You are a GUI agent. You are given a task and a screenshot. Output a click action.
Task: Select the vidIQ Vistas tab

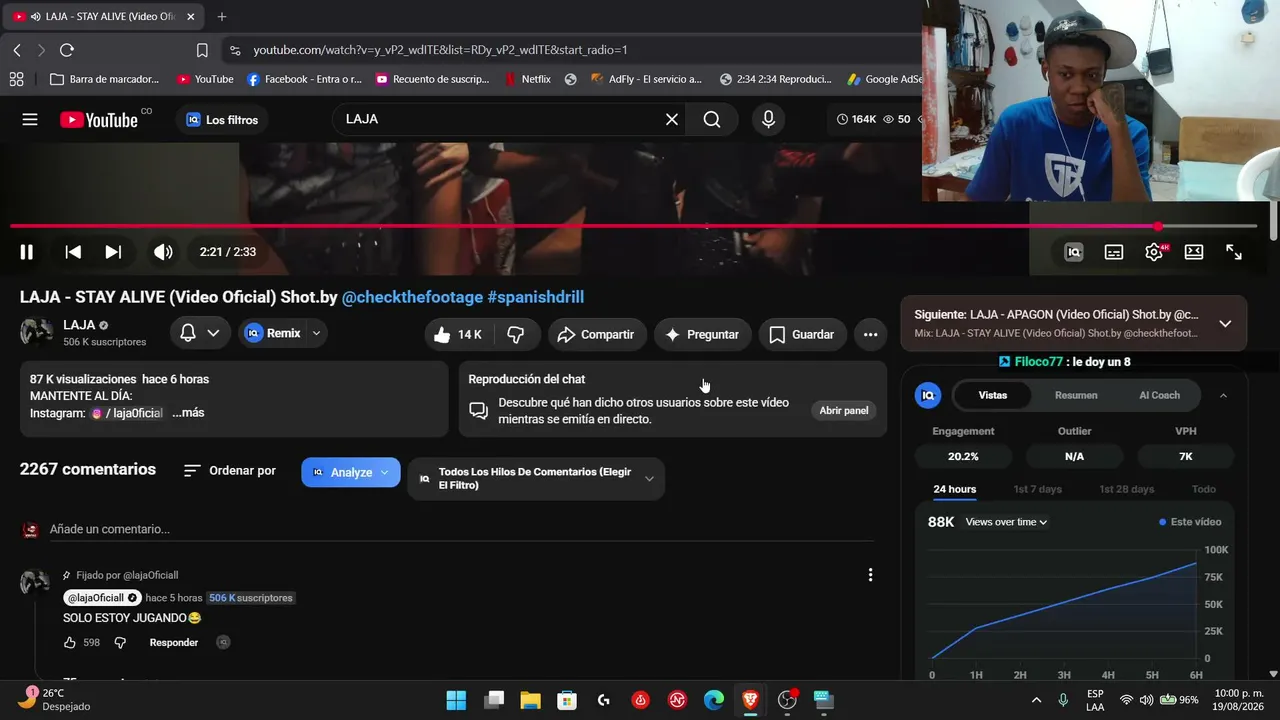[993, 395]
